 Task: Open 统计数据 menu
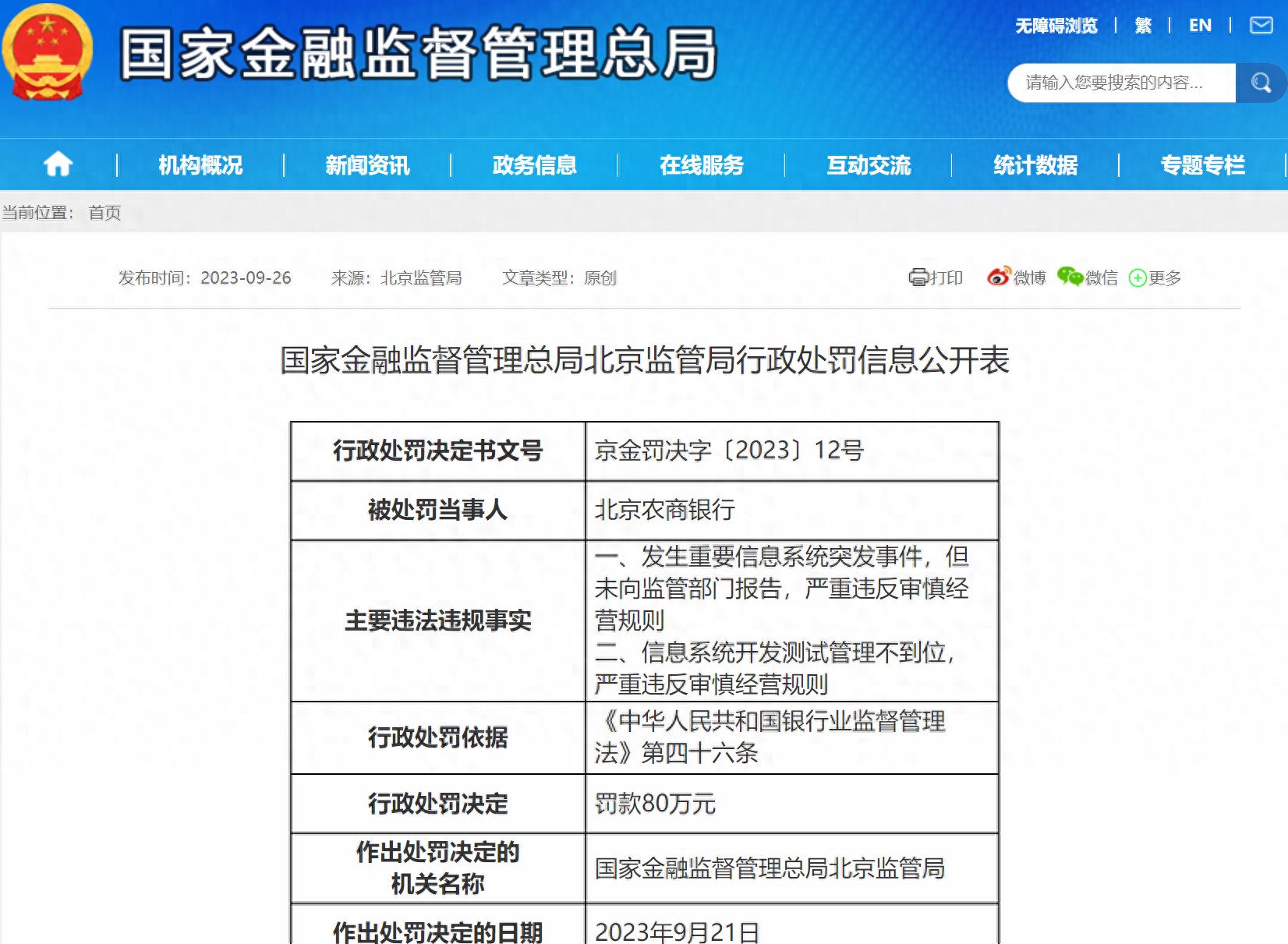[1035, 165]
